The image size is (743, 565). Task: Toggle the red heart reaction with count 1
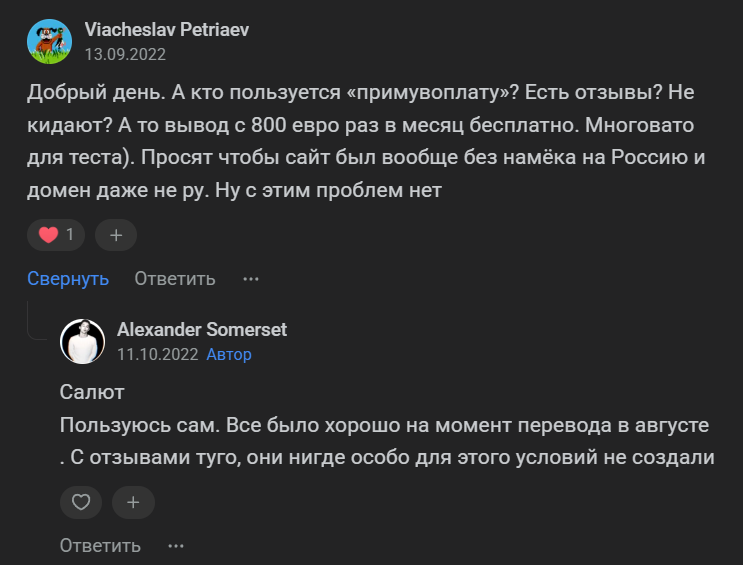[x=57, y=235]
